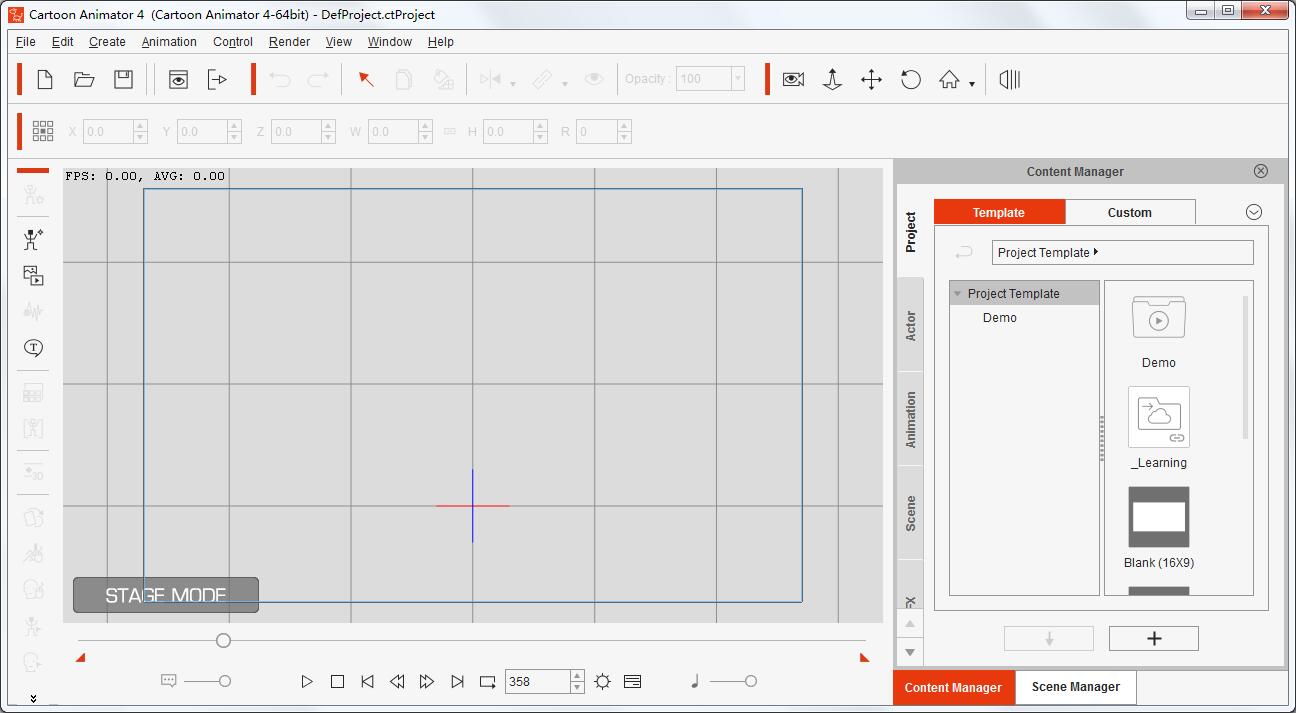
Task: Click the current frame input field
Action: [537, 681]
